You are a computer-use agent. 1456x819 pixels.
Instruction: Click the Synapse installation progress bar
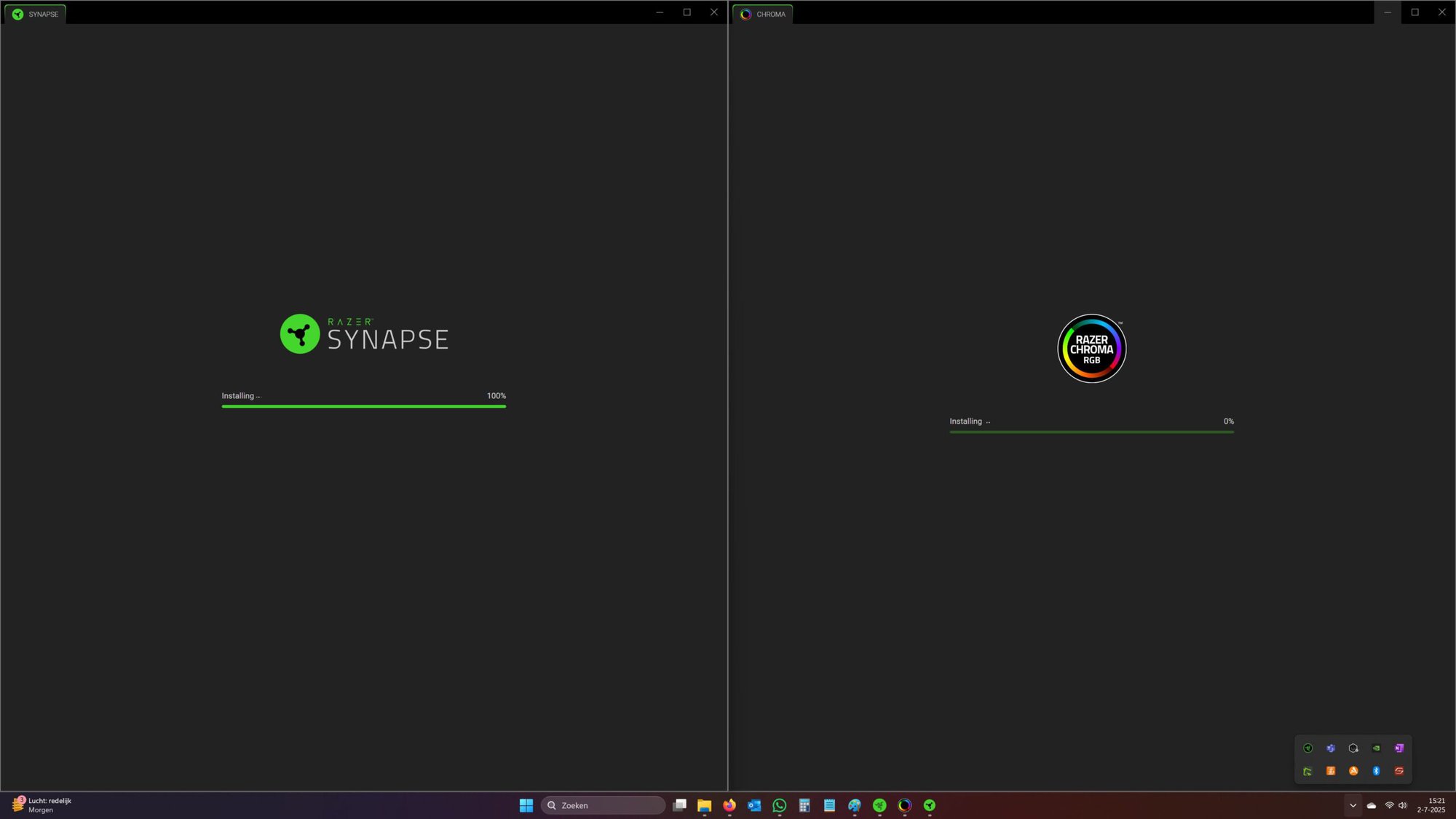[x=364, y=406]
